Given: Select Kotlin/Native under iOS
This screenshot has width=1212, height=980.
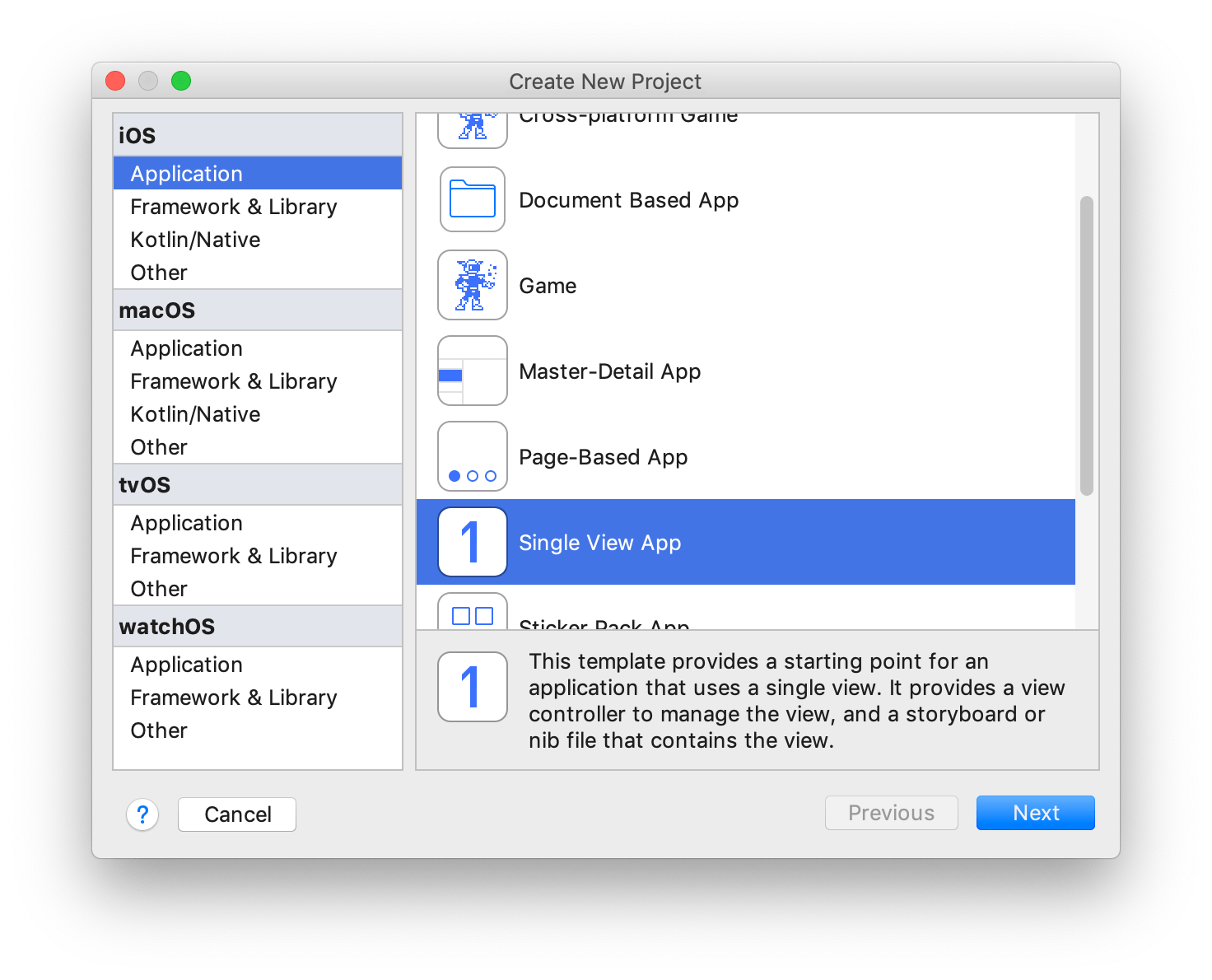Looking at the screenshot, I should tap(258, 240).
